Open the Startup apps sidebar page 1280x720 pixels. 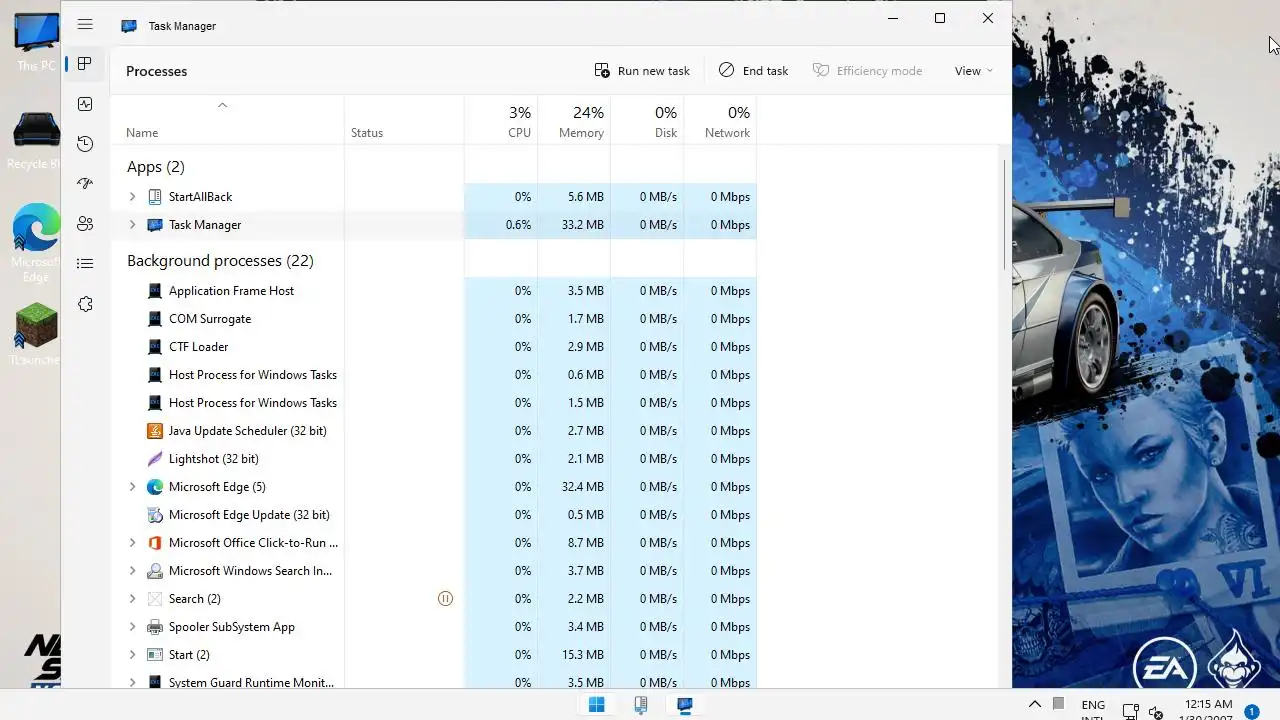click(x=85, y=184)
